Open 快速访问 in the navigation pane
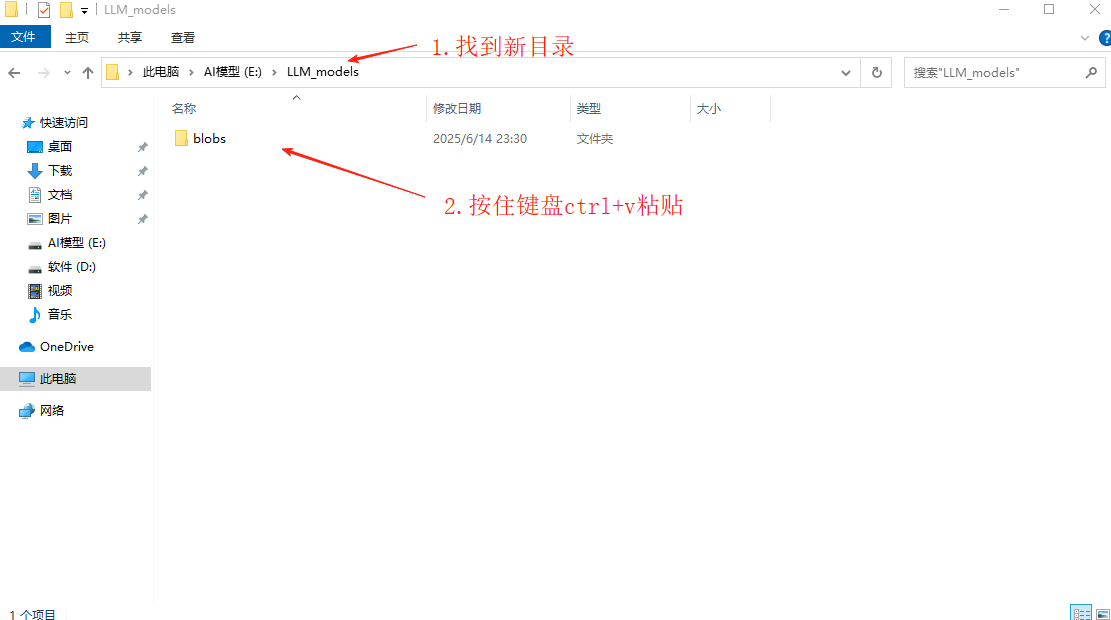The image size is (1111, 620). (64, 123)
